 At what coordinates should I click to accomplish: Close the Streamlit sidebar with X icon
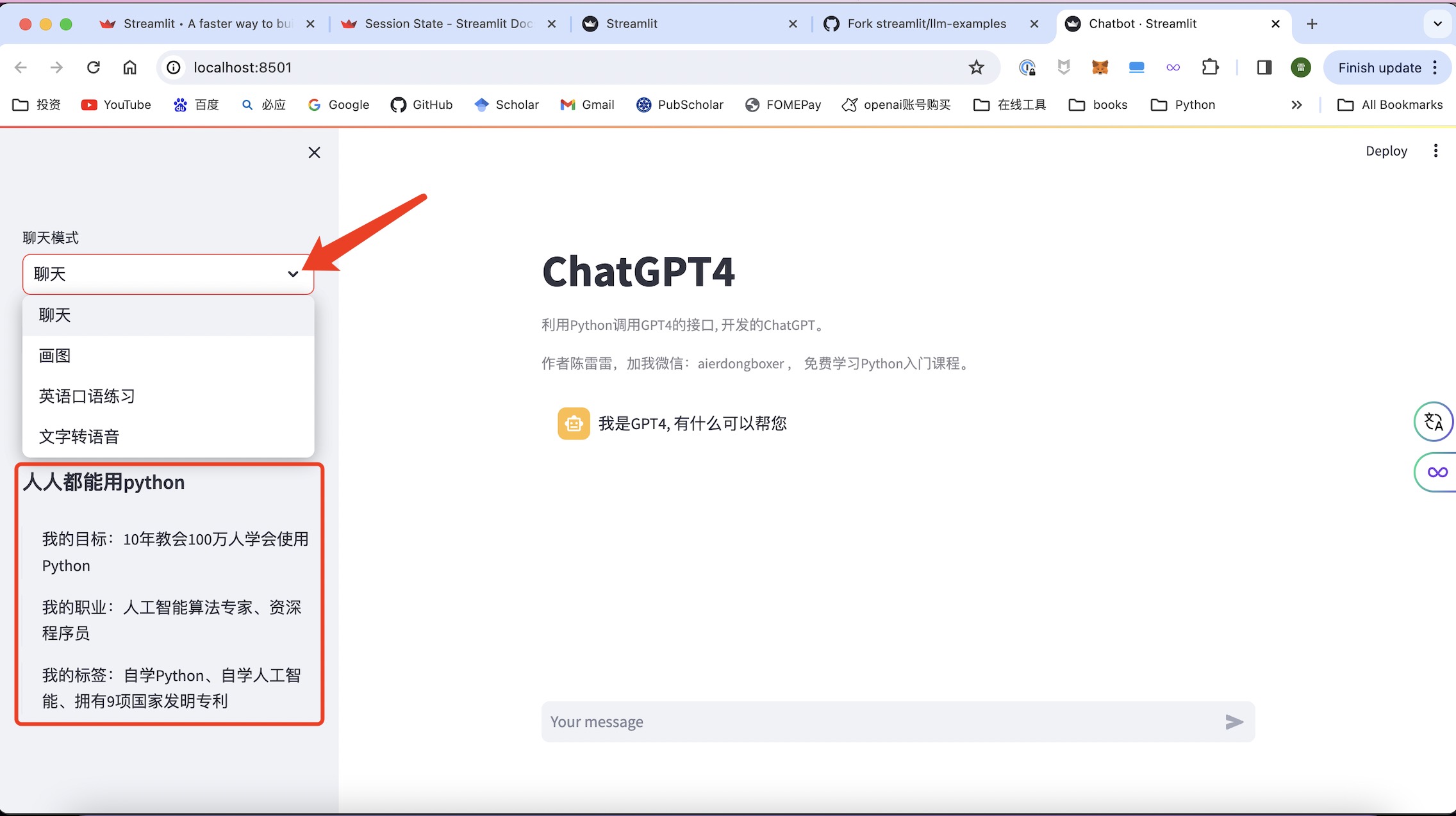coord(314,152)
